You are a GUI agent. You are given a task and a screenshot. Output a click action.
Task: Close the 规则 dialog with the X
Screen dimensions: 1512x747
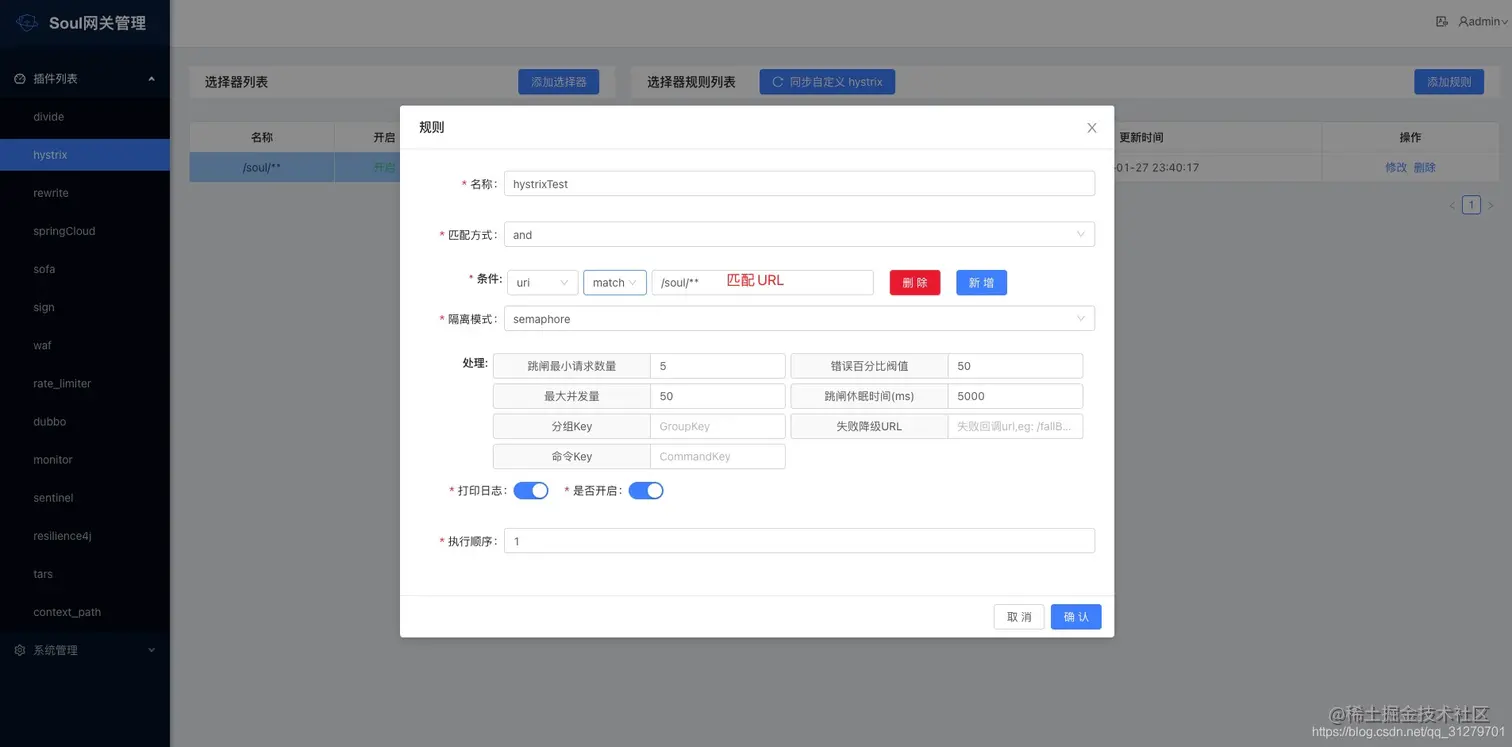click(x=1091, y=127)
